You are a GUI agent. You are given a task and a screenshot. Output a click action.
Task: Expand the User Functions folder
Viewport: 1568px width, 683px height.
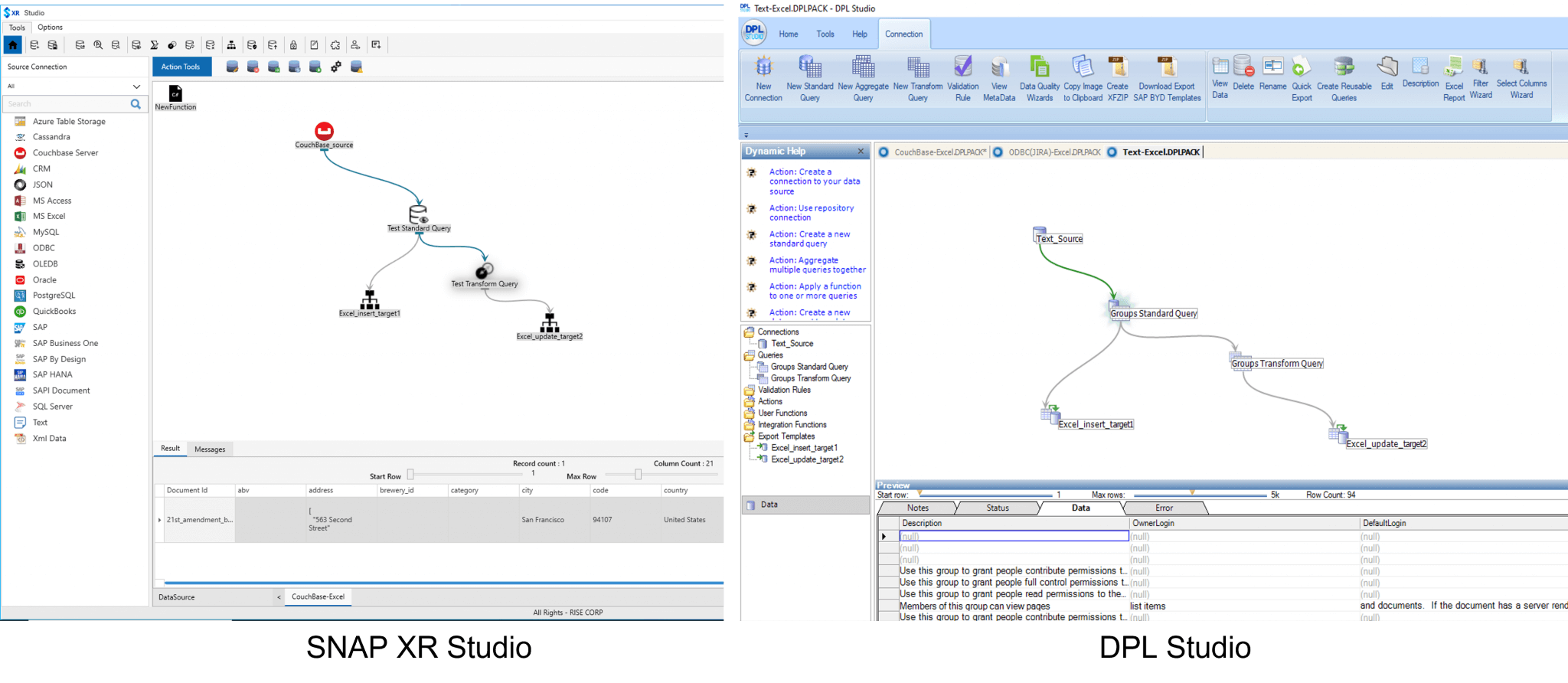[x=749, y=413]
